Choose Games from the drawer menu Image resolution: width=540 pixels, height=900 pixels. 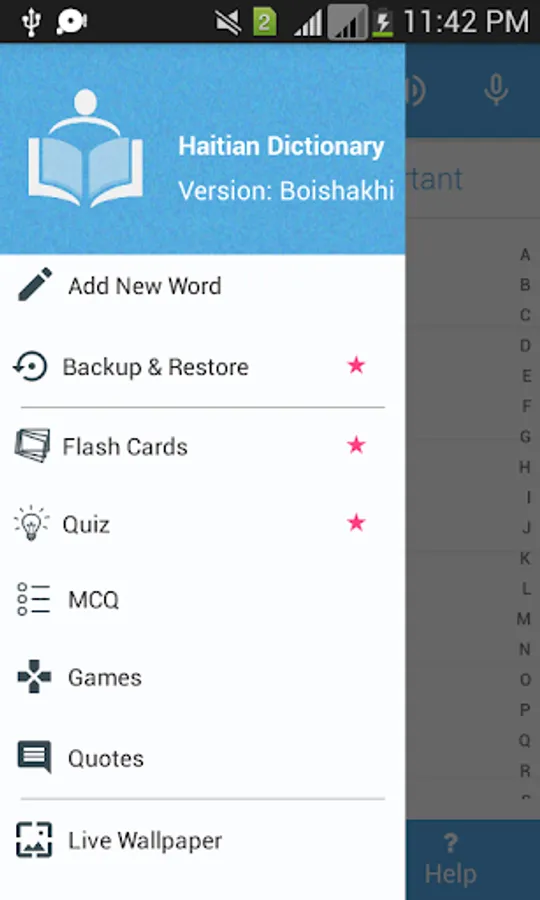coord(203,678)
